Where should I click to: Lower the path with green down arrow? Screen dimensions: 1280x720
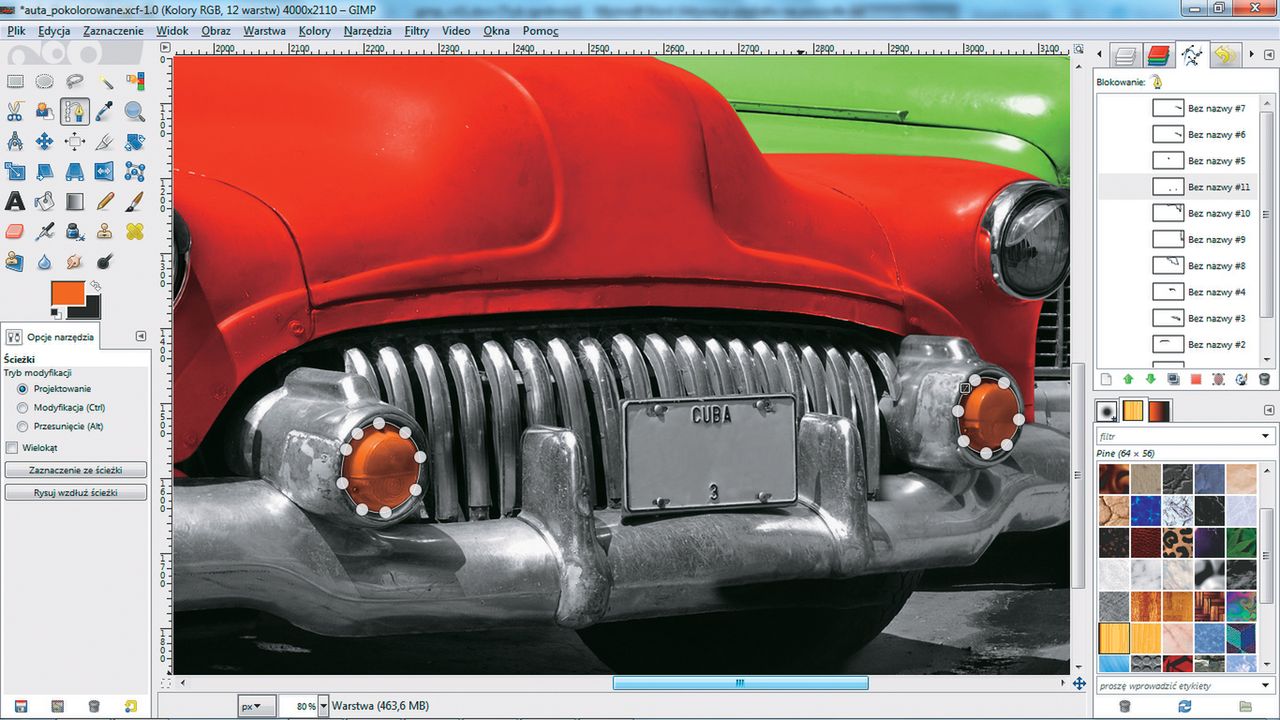[x=1150, y=379]
